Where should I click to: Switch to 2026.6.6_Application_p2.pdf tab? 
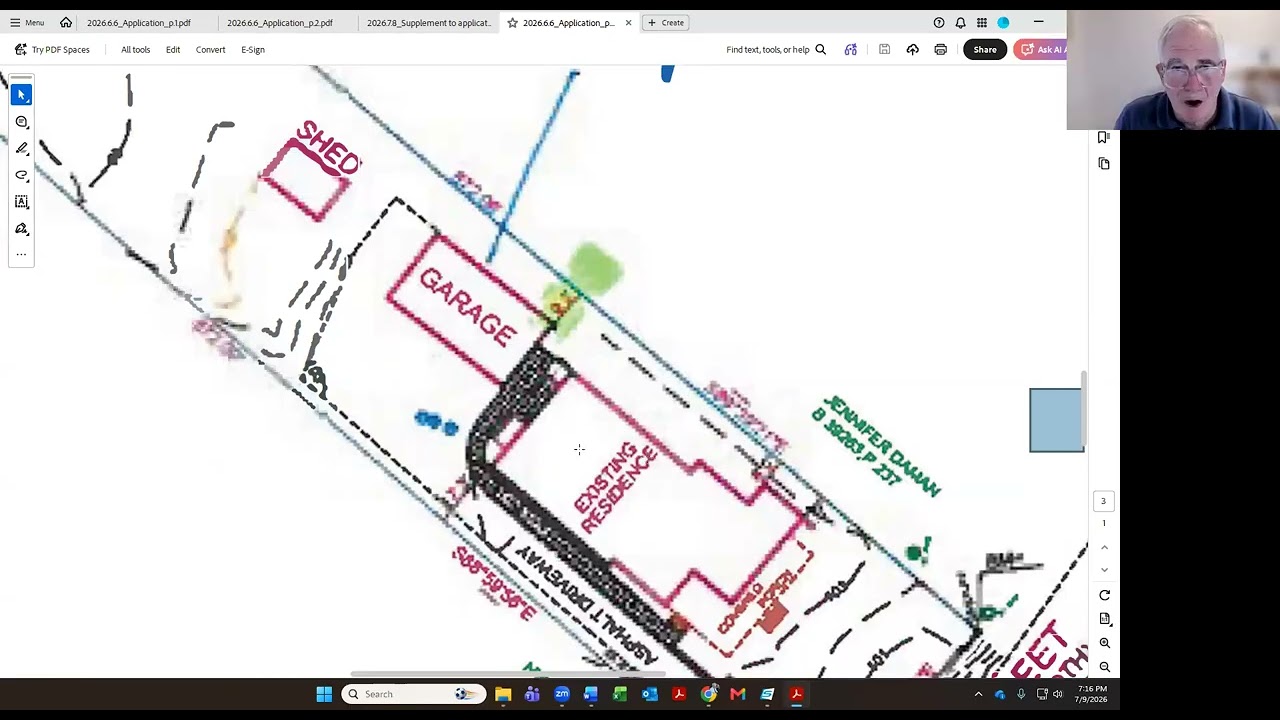(x=279, y=23)
